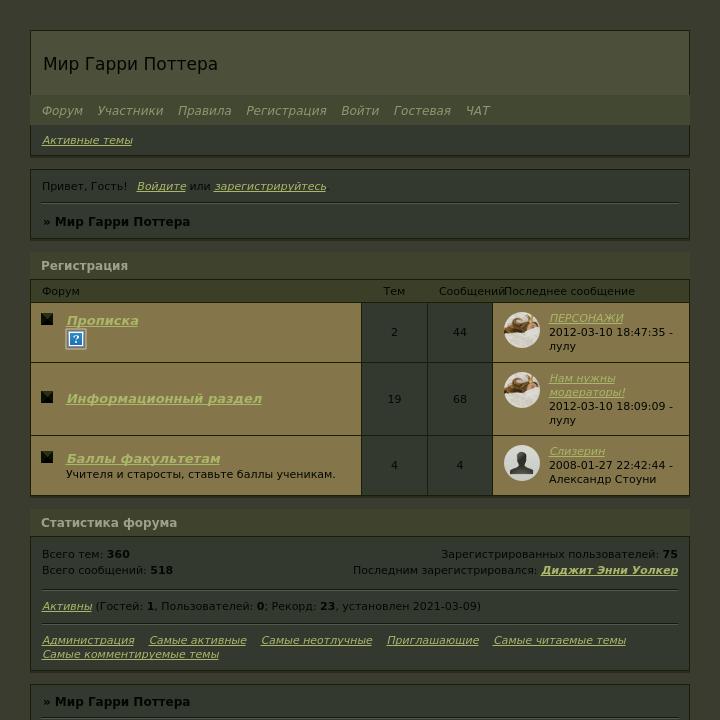
Task: Open the Приглашающие link
Action: [433, 640]
